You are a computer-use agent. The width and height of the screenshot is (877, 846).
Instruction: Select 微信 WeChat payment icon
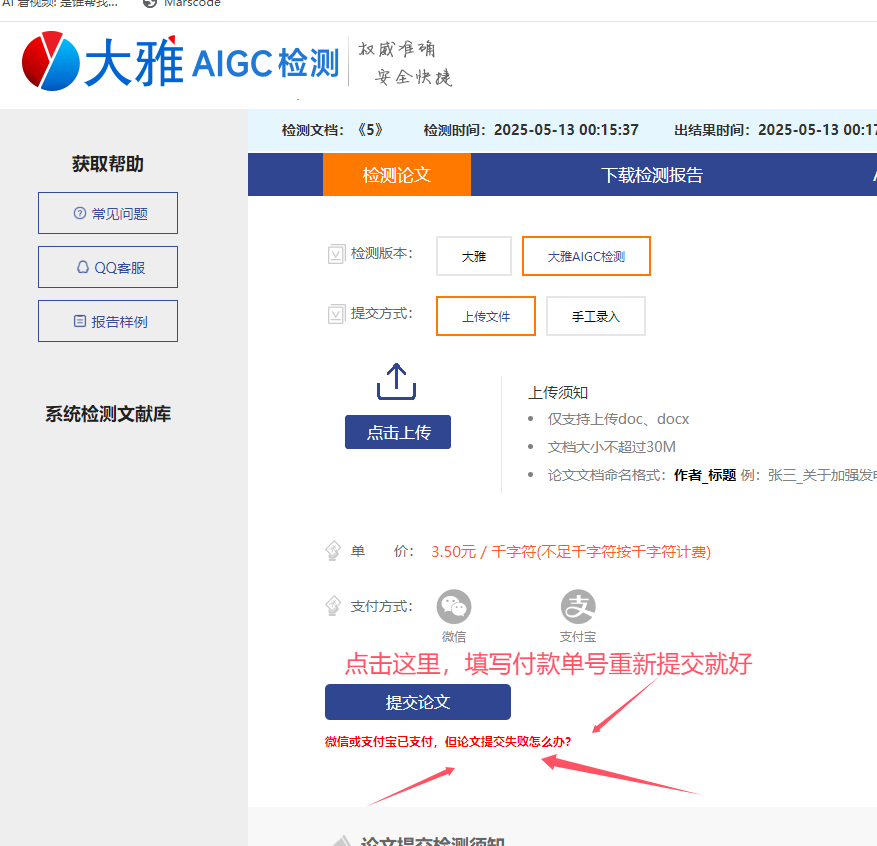click(454, 607)
